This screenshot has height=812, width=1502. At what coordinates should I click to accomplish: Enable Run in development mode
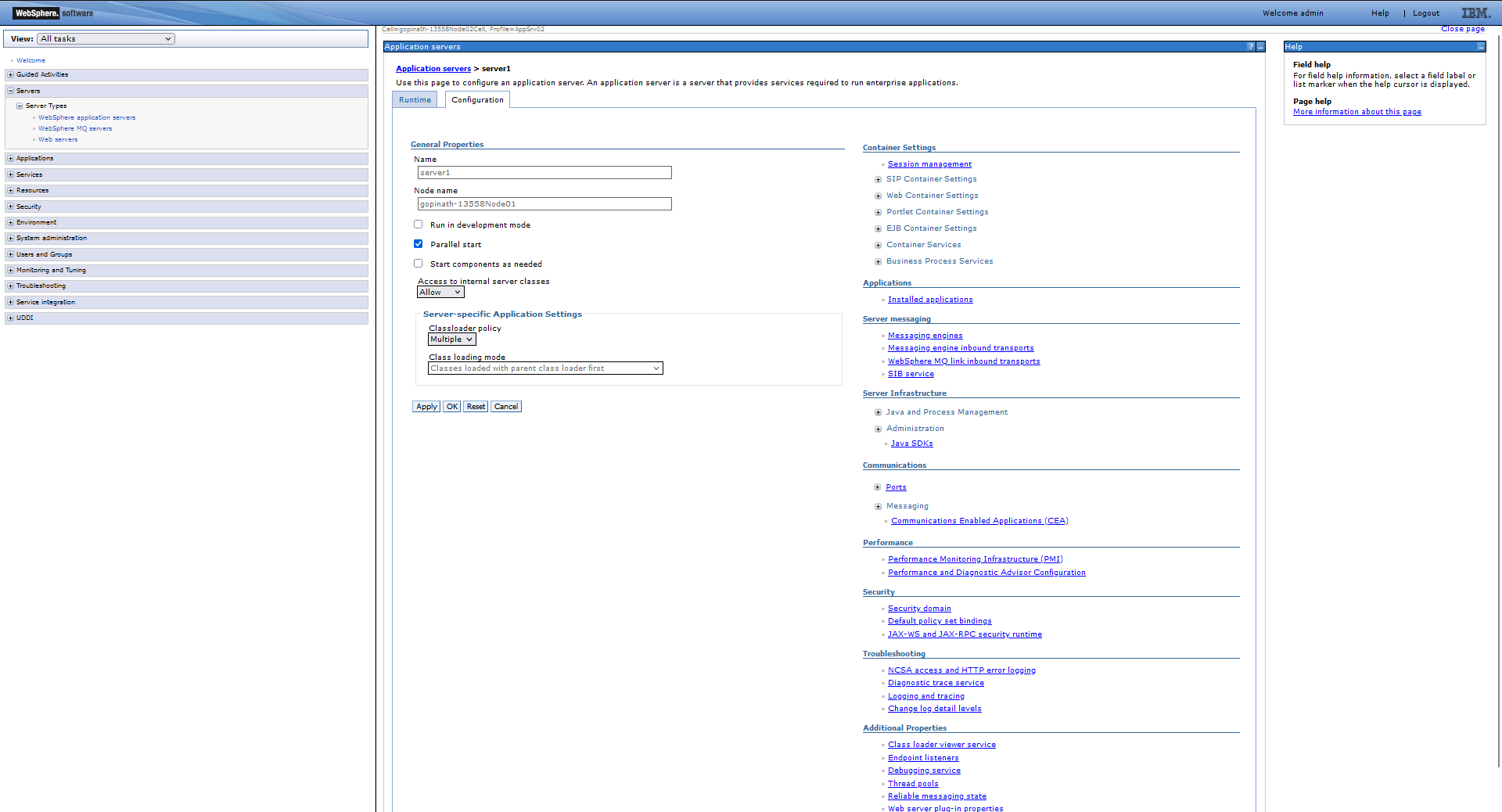pyautogui.click(x=418, y=225)
